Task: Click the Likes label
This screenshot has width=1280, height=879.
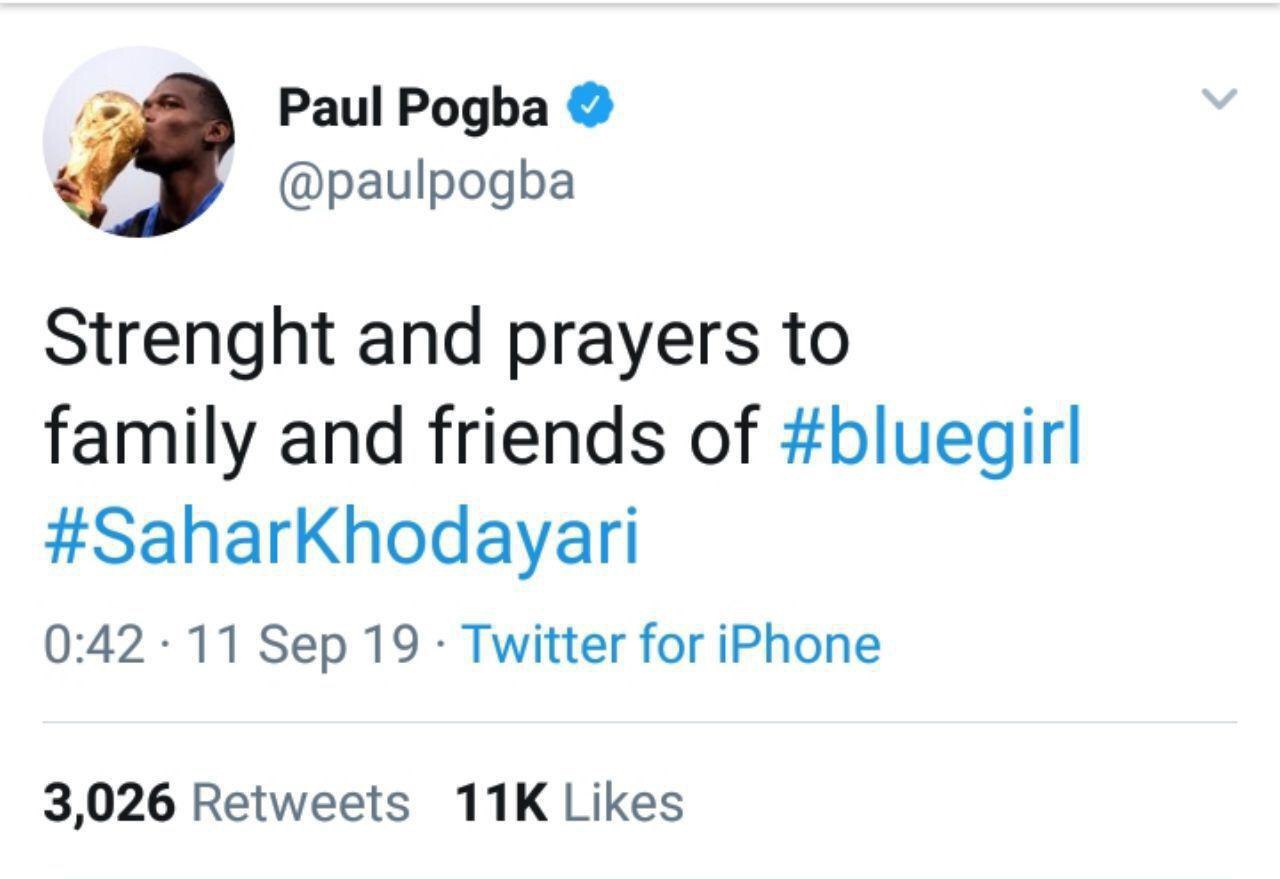Action: tap(623, 804)
